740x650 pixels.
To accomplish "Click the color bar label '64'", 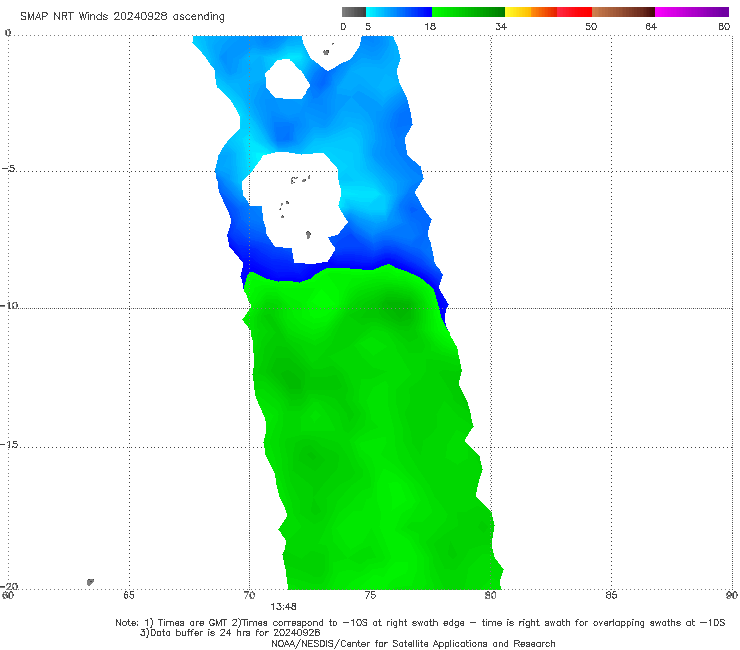I will [651, 26].
